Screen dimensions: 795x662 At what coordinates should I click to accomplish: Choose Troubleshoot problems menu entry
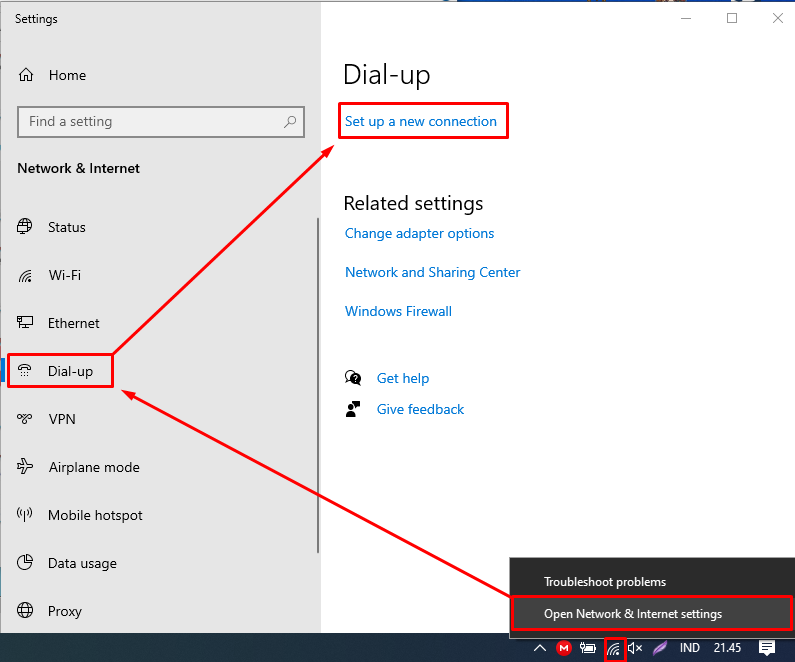coord(605,582)
